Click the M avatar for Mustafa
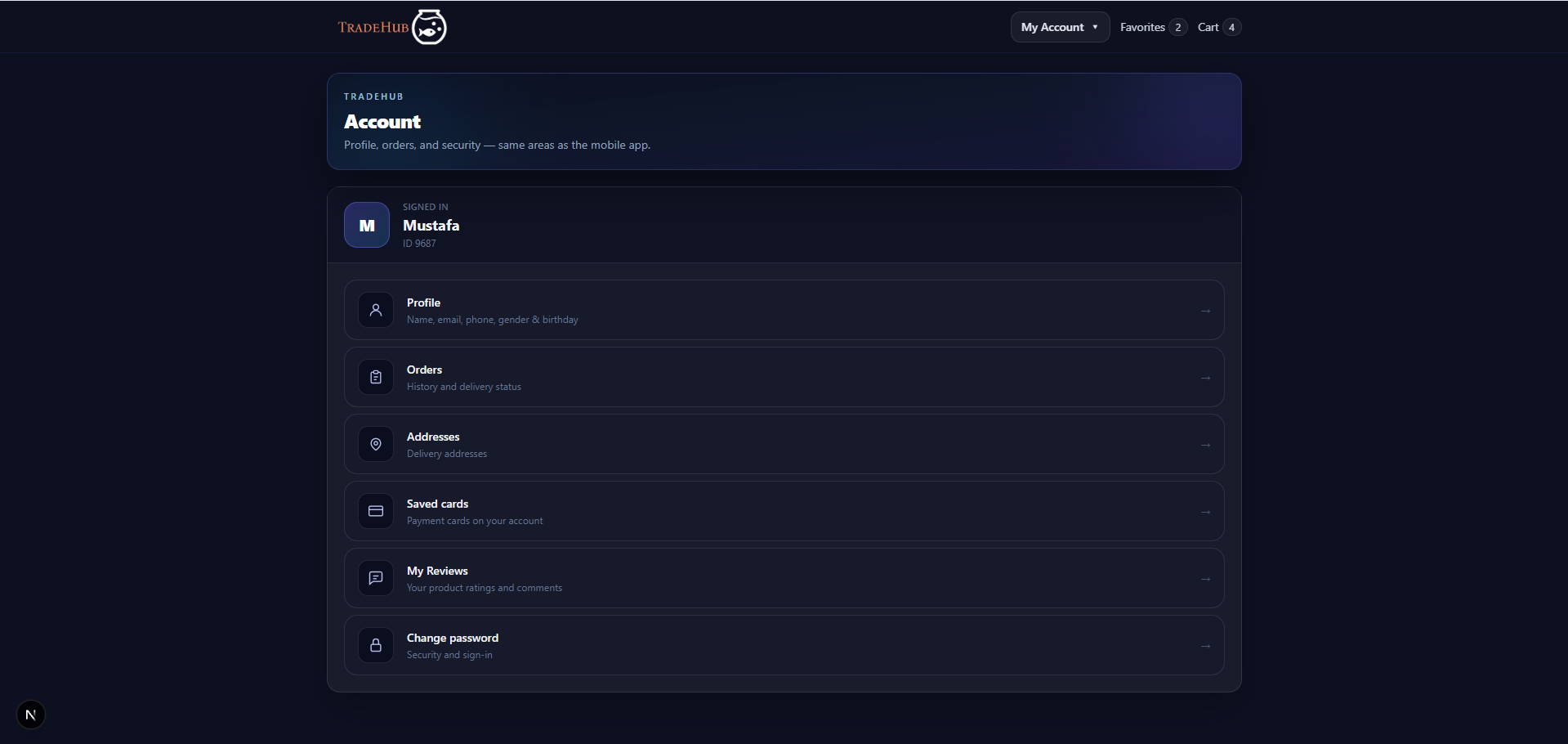The height and width of the screenshot is (744, 1568). coord(367,225)
